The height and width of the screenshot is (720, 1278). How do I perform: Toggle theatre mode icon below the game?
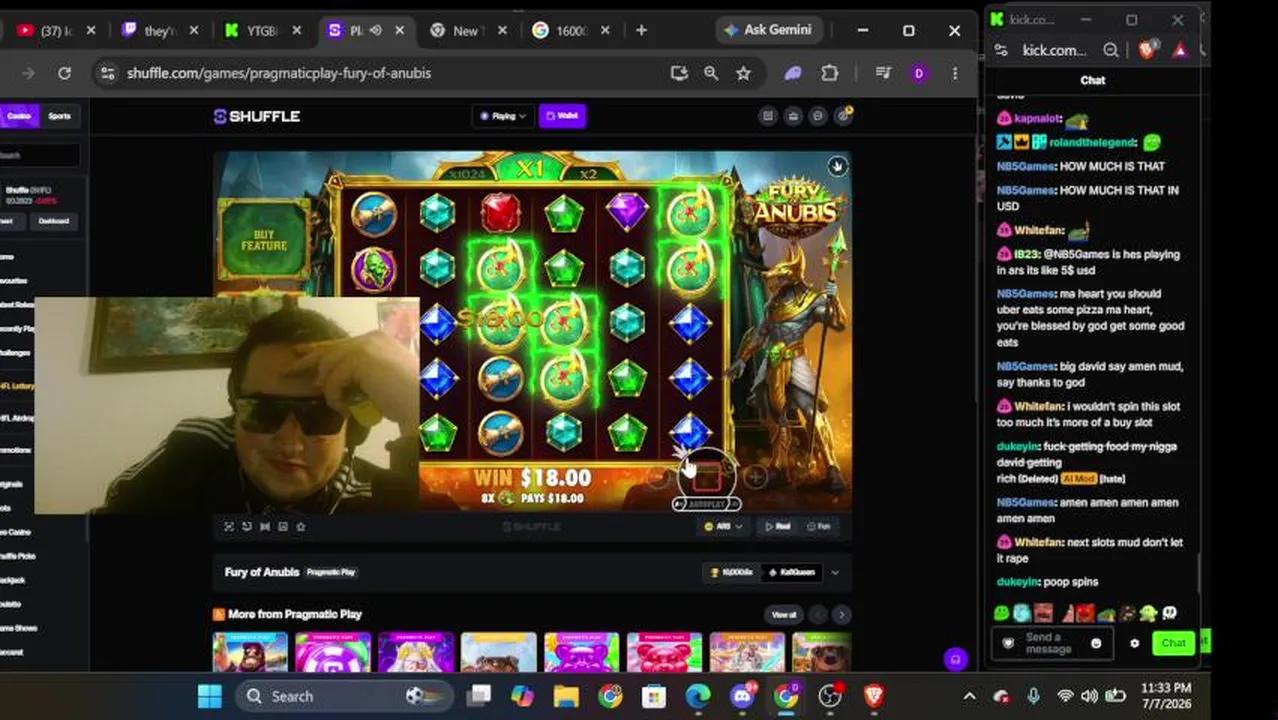(x=265, y=526)
